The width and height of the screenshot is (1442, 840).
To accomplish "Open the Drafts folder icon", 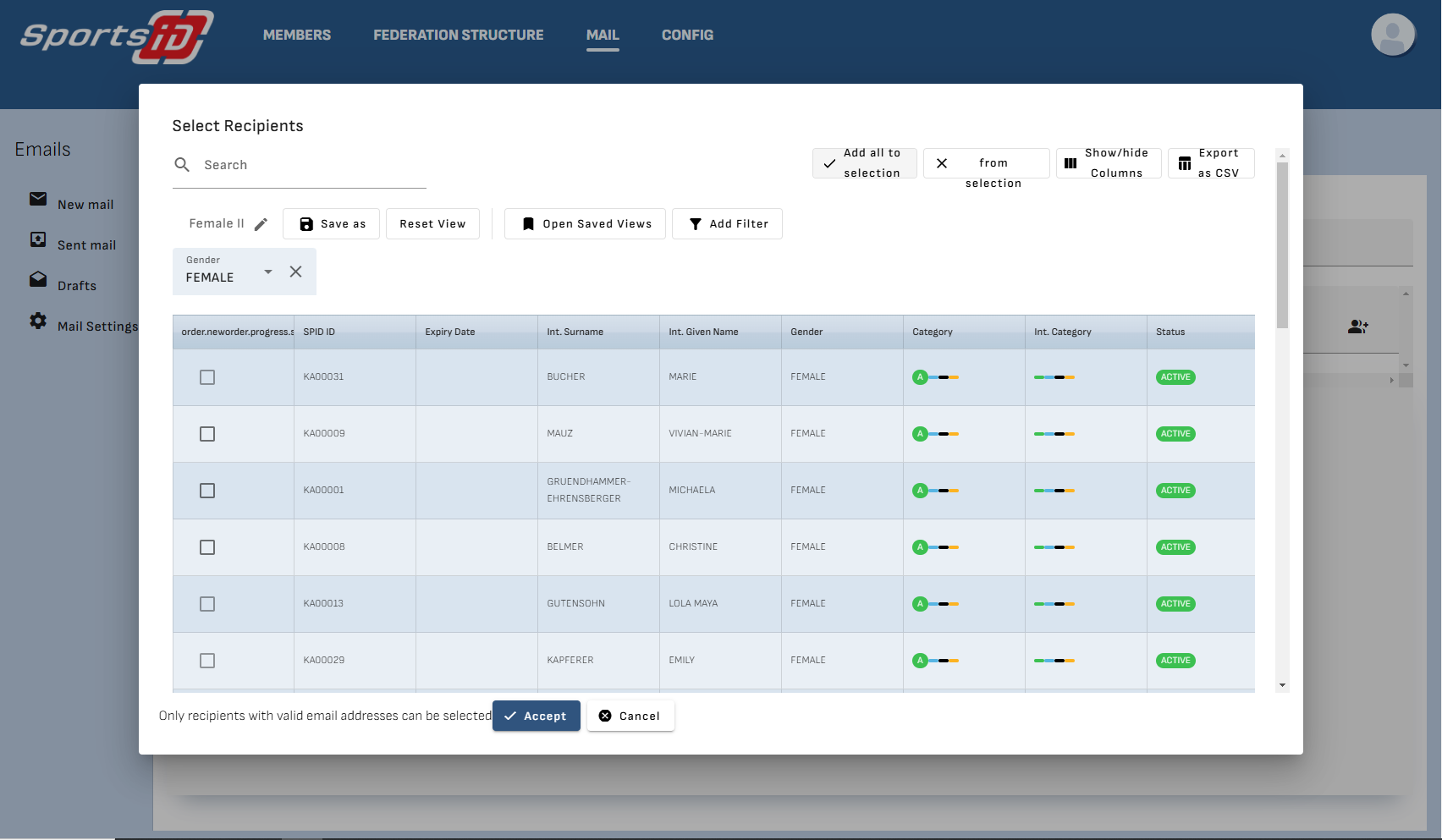I will pos(38,280).
